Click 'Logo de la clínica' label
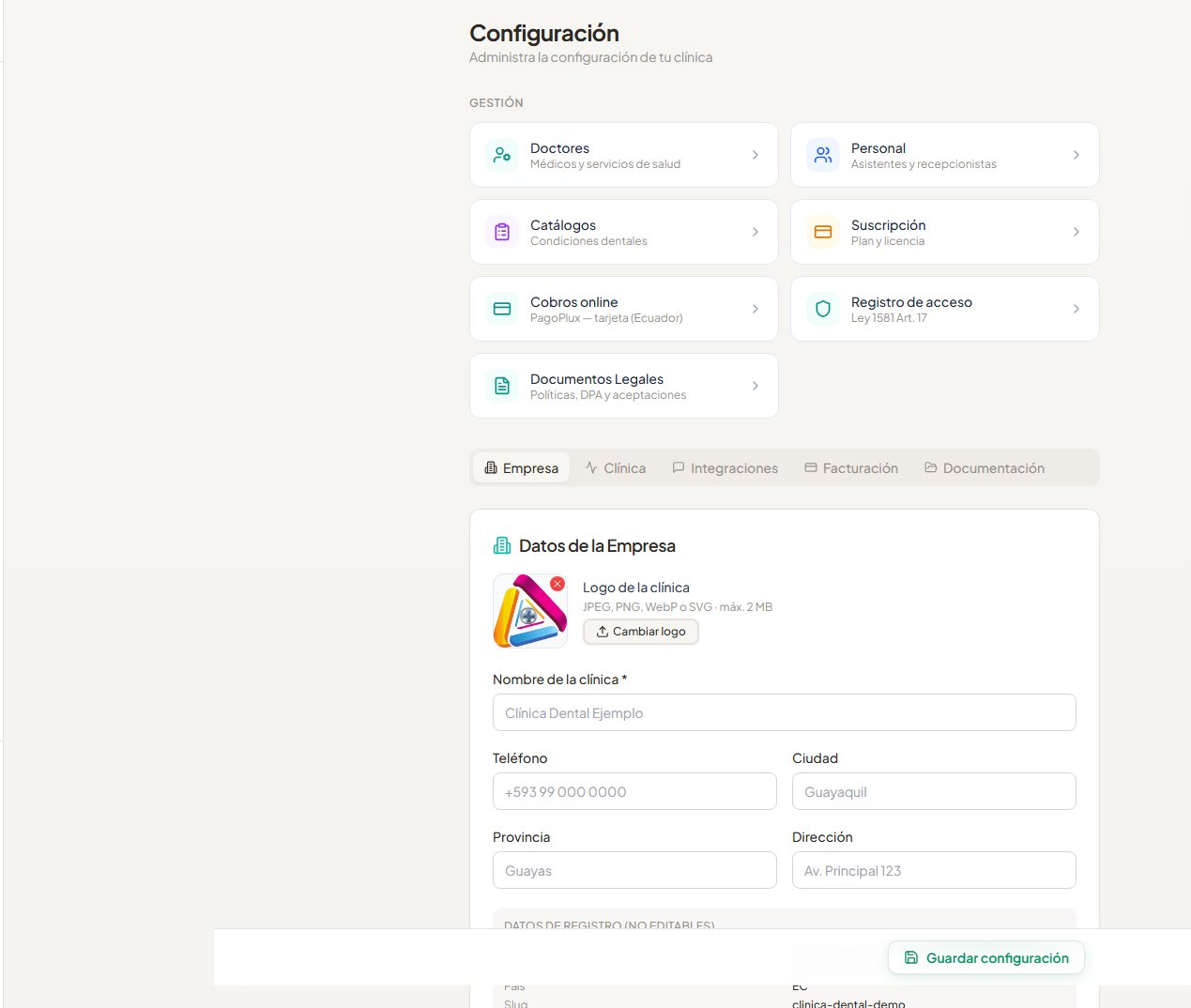The image size is (1191, 1008). pos(636,588)
